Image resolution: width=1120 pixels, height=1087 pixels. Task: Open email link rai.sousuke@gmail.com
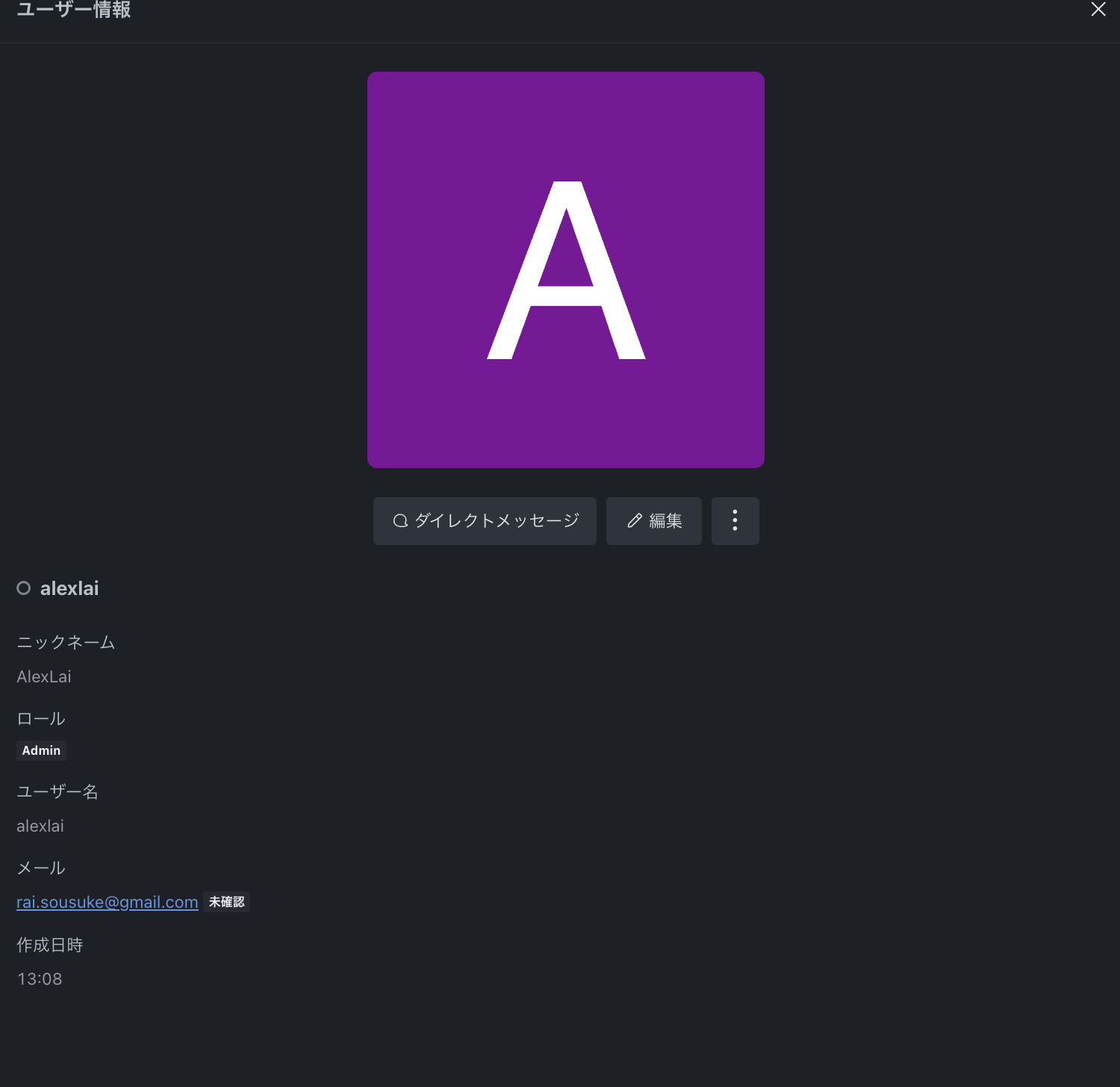pos(108,902)
